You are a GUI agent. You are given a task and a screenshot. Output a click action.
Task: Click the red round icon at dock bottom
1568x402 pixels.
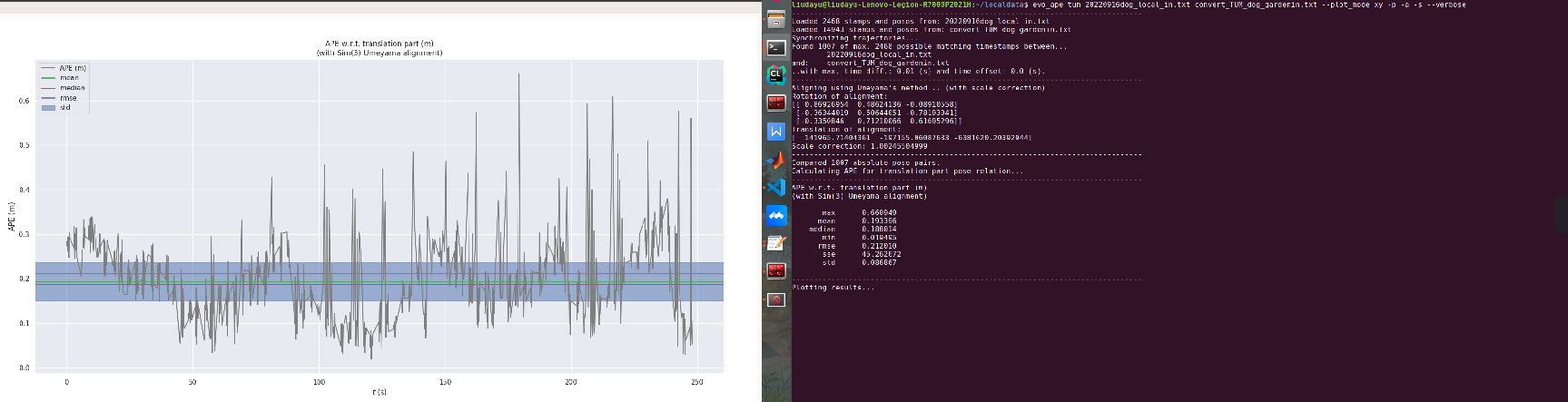776,299
